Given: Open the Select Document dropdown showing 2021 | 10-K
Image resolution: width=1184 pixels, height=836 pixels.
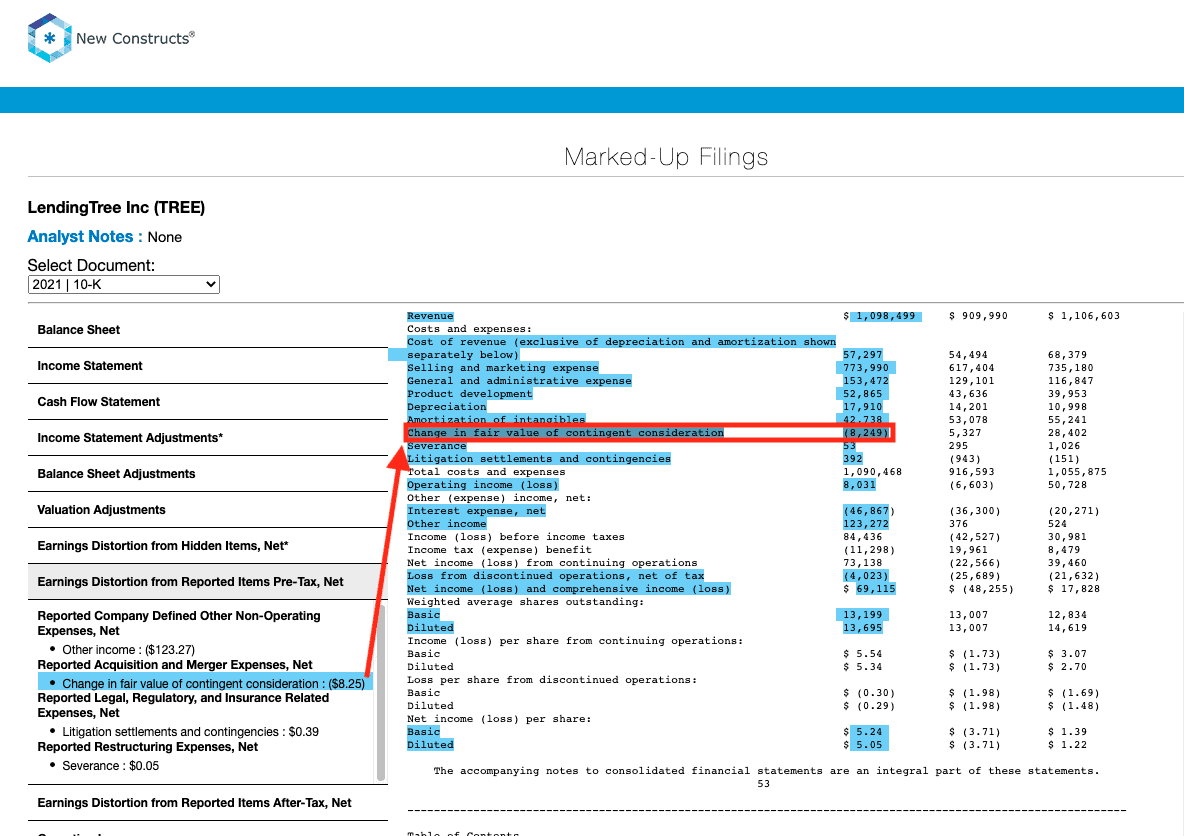Looking at the screenshot, I should tap(124, 285).
